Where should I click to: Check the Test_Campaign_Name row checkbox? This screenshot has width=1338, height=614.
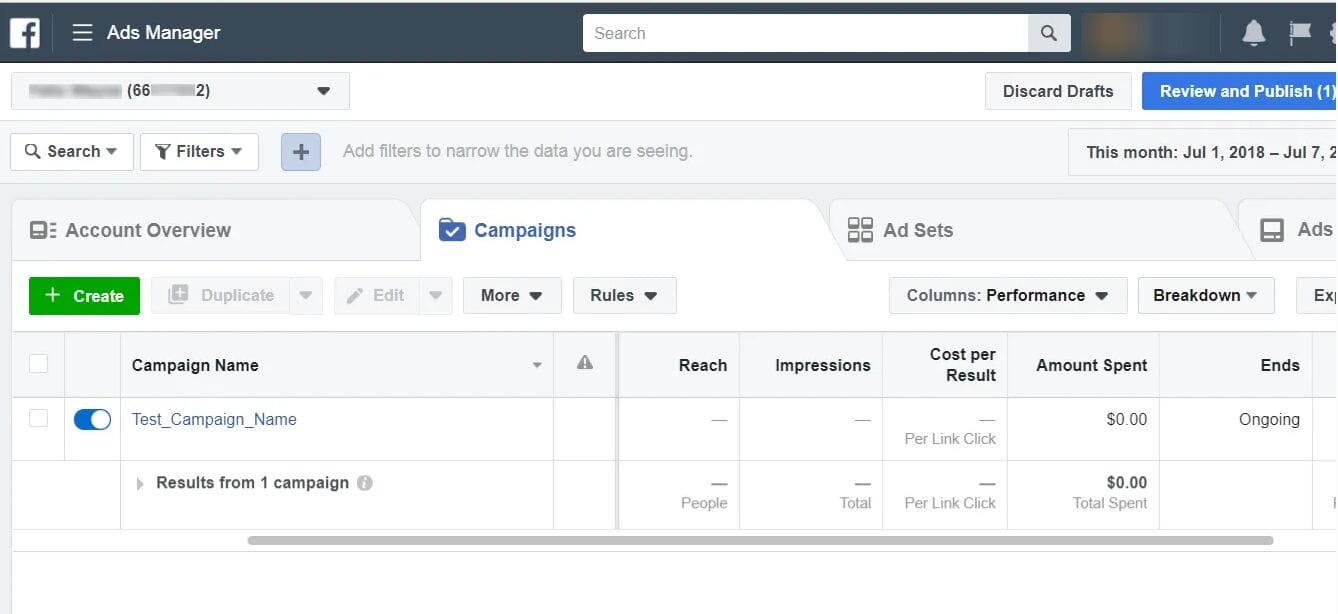(38, 419)
